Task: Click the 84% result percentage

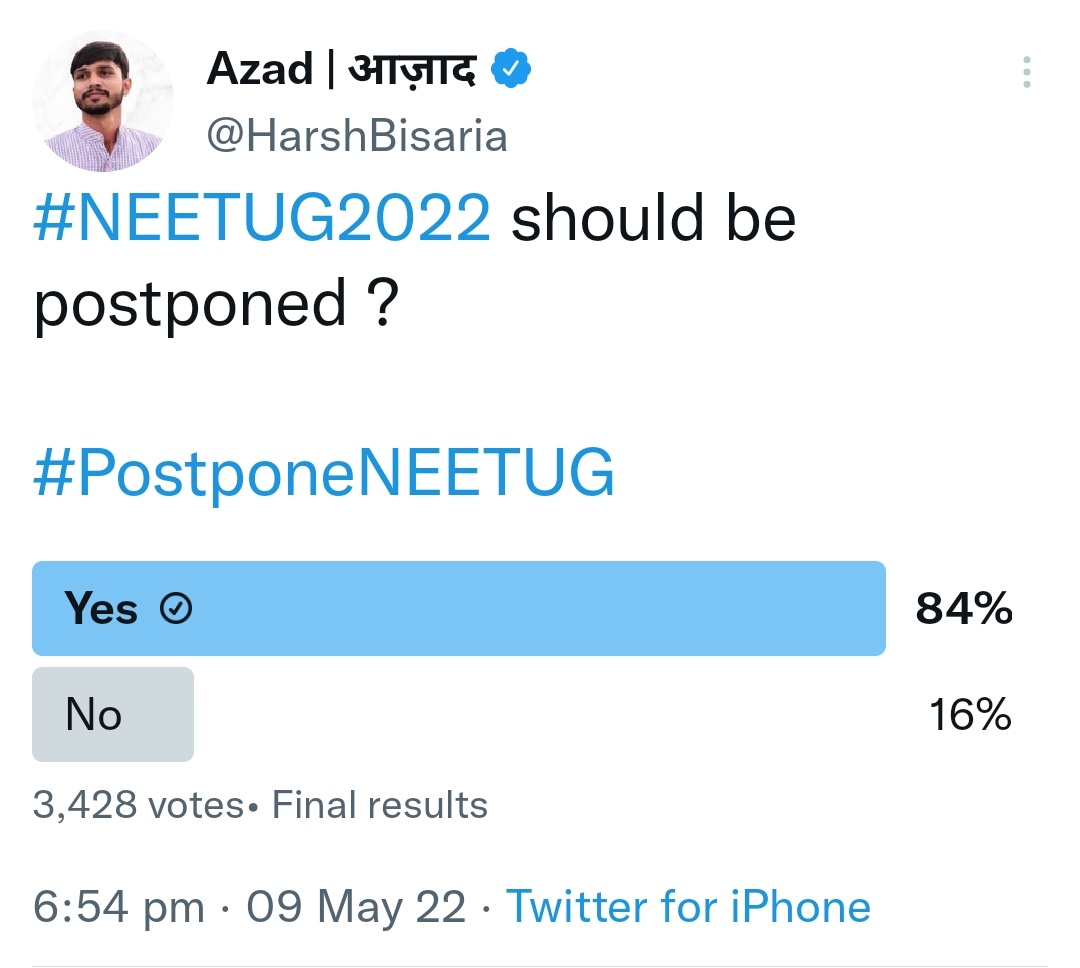Action: tap(963, 607)
